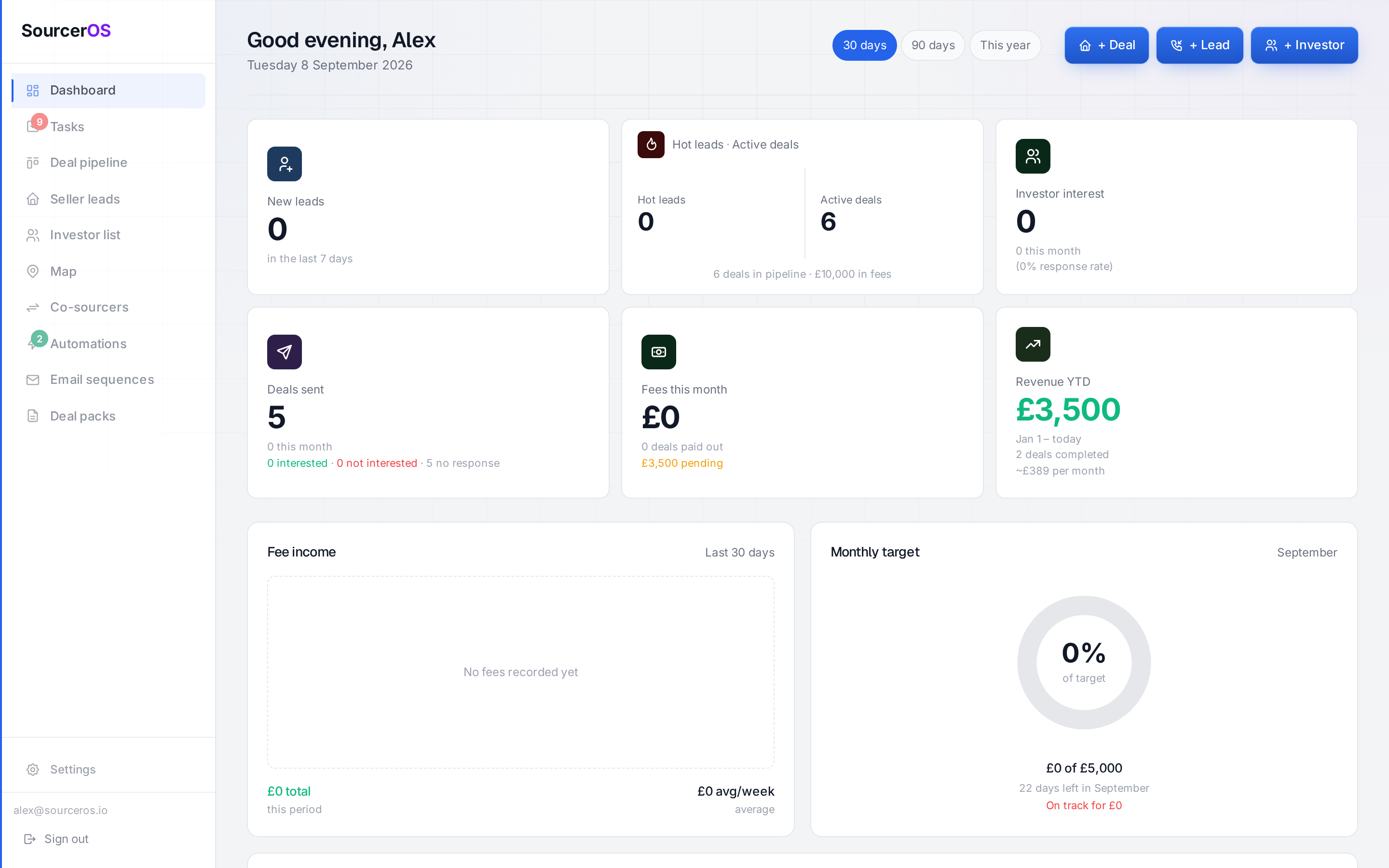Open the Dashboard grid icon
The height and width of the screenshot is (868, 1389).
click(33, 90)
